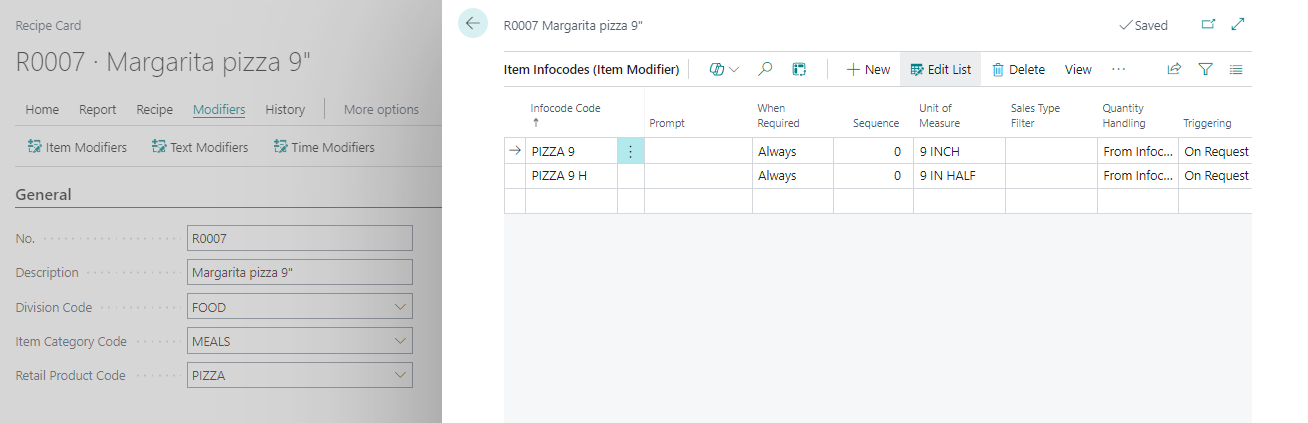Expand page to full width icon
The image size is (1308, 423).
pos(1238,25)
